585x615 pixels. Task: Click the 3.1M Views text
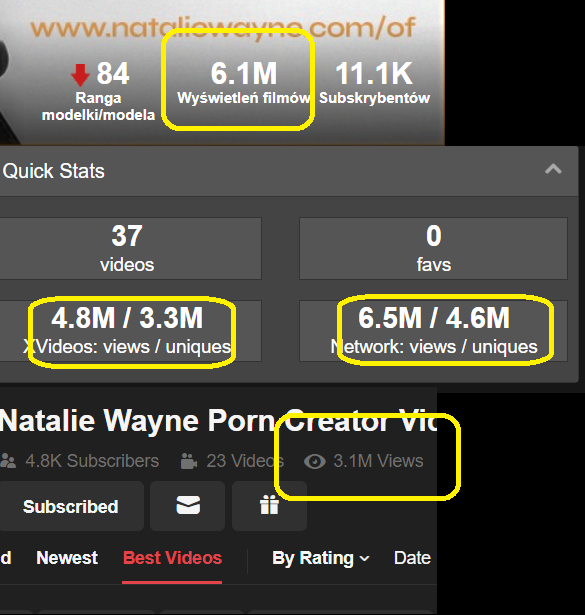click(x=378, y=461)
